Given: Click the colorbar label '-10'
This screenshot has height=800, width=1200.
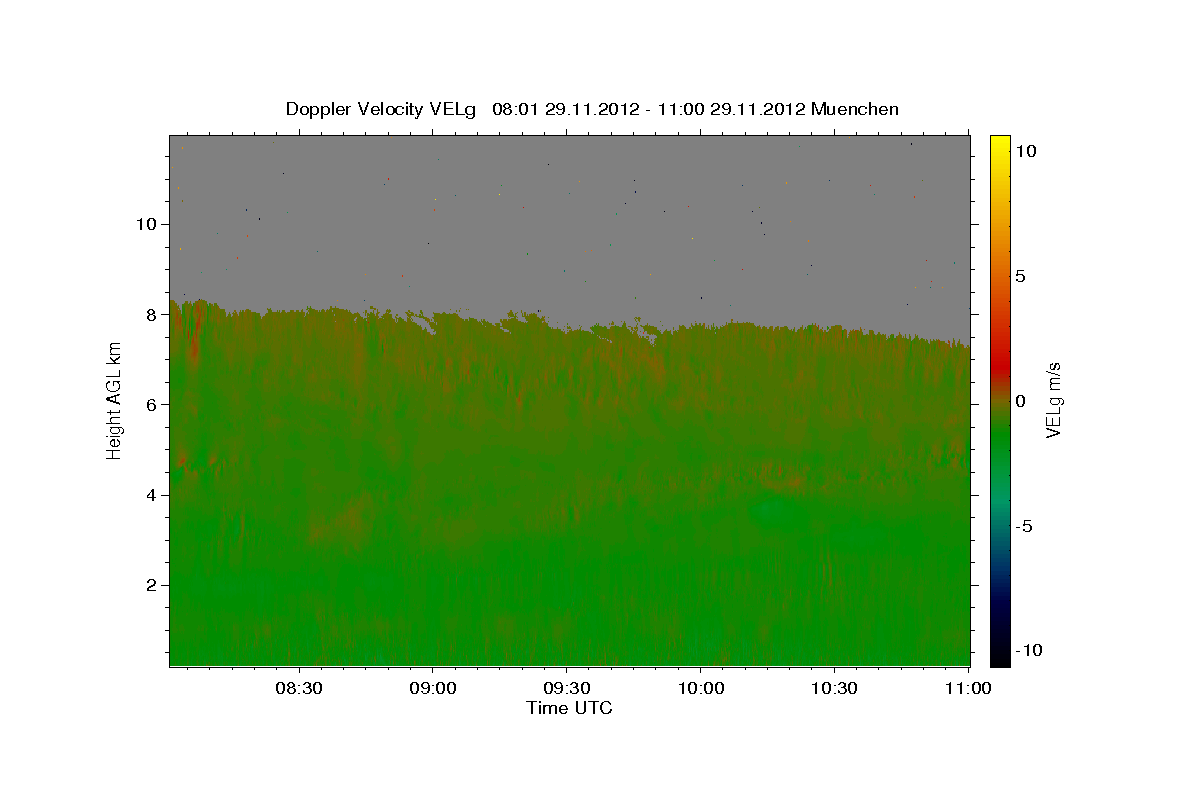Looking at the screenshot, I should click(x=1028, y=650).
